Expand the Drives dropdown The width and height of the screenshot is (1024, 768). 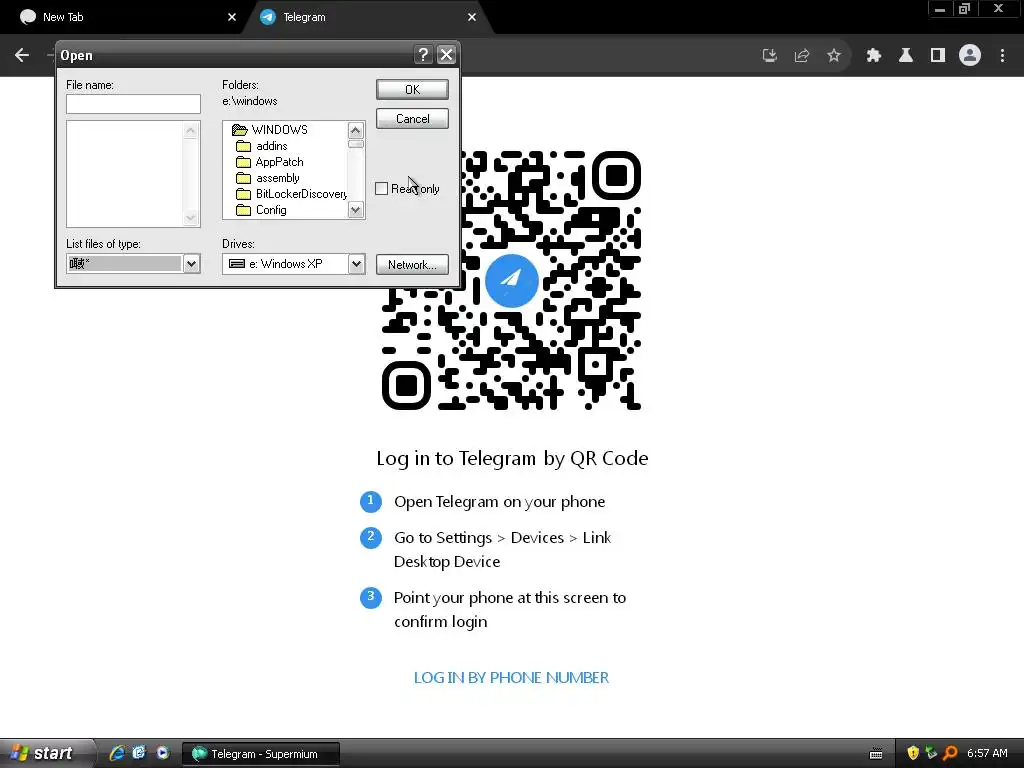click(x=356, y=264)
